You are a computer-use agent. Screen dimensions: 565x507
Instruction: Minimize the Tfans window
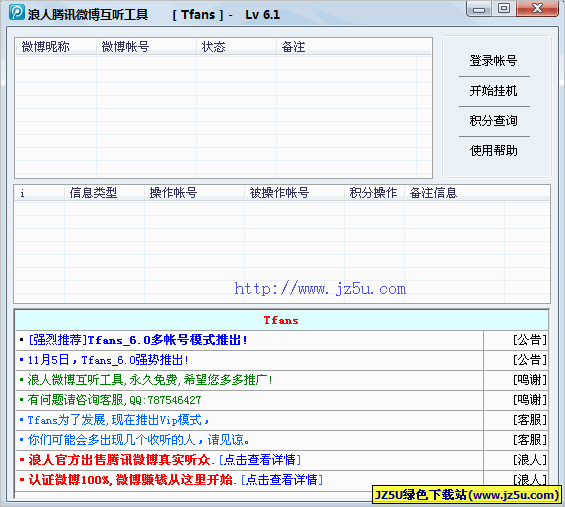pos(479,9)
